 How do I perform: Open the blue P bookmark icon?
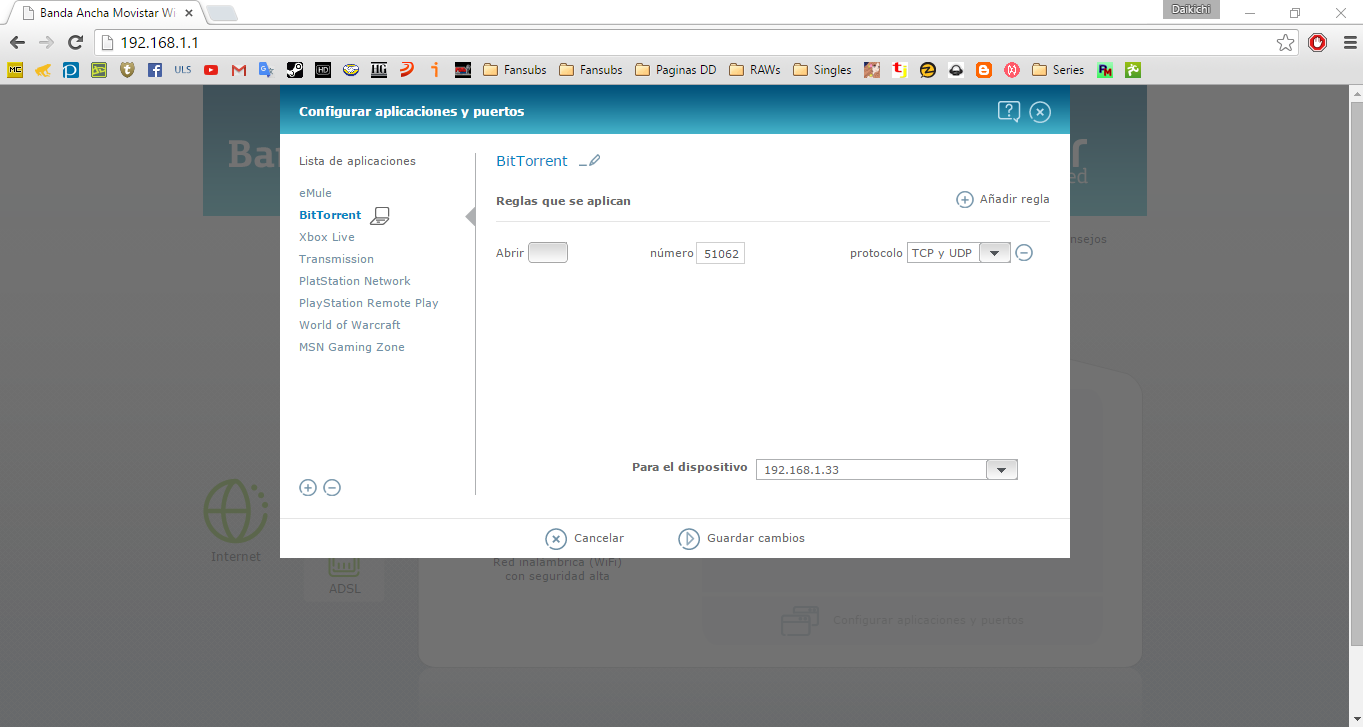point(71,70)
